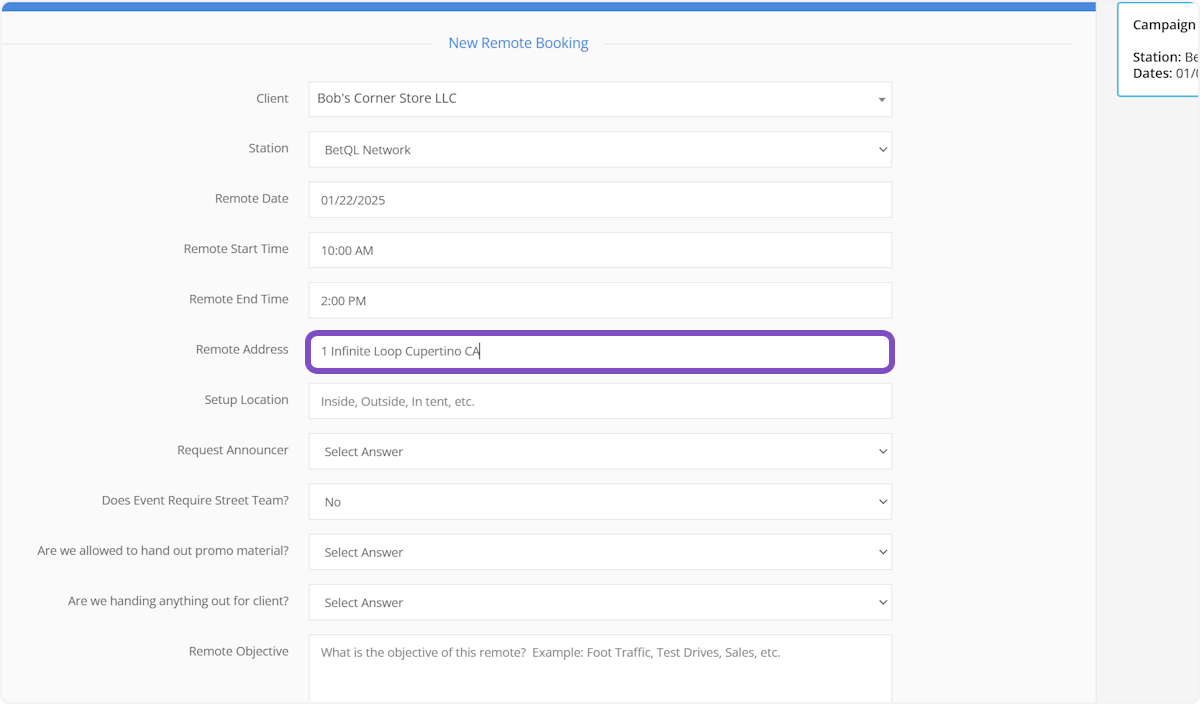Image resolution: width=1200 pixels, height=704 pixels.
Task: Click the Does Event Require Street Team label
Action: (x=195, y=501)
